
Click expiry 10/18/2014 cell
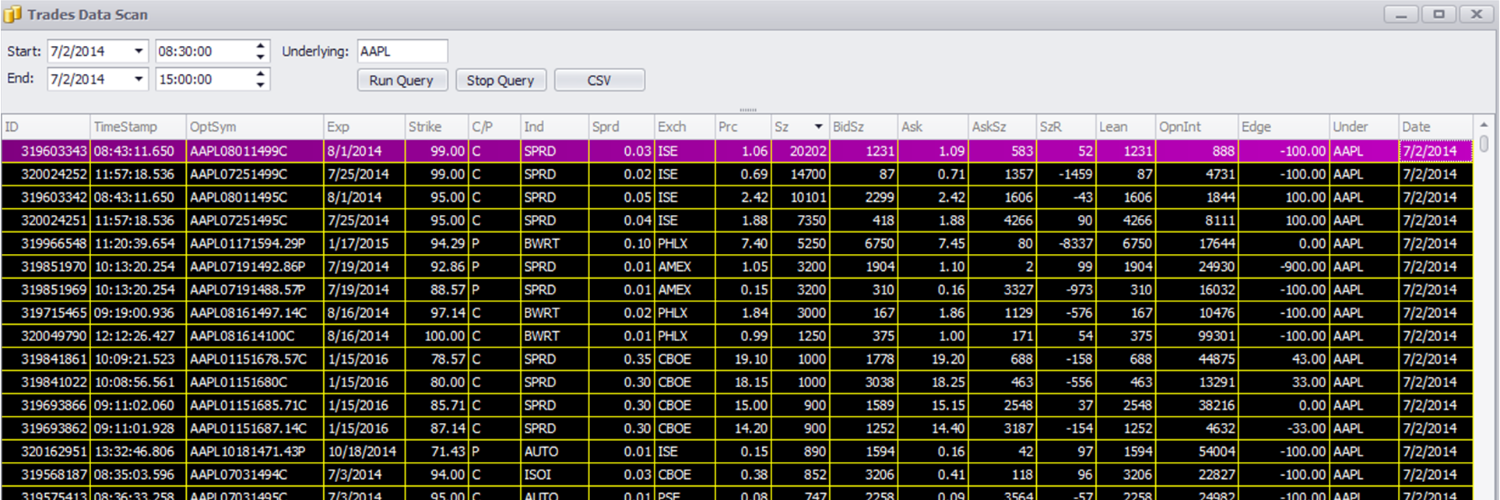click(x=363, y=451)
